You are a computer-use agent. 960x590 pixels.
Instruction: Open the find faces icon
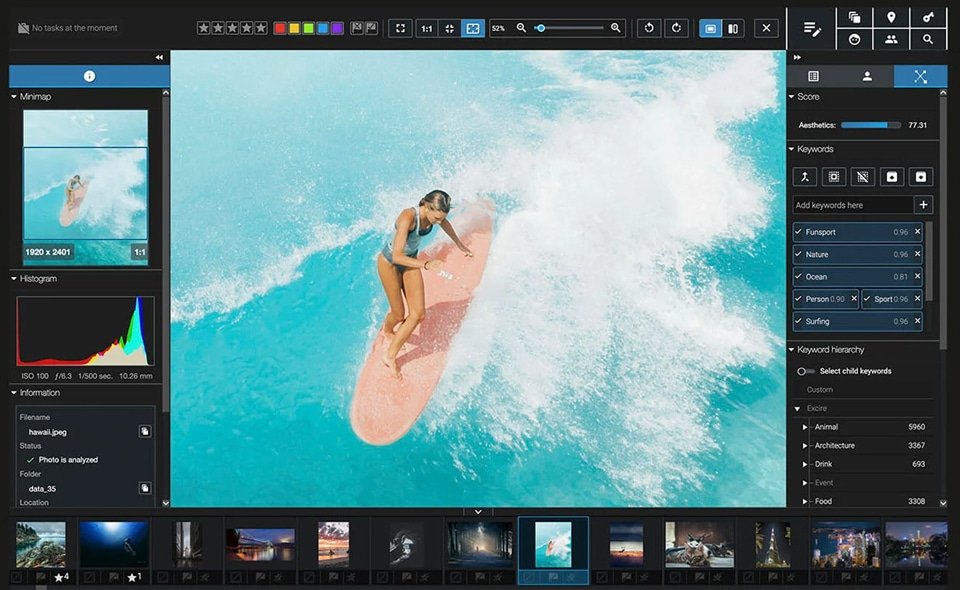point(854,39)
